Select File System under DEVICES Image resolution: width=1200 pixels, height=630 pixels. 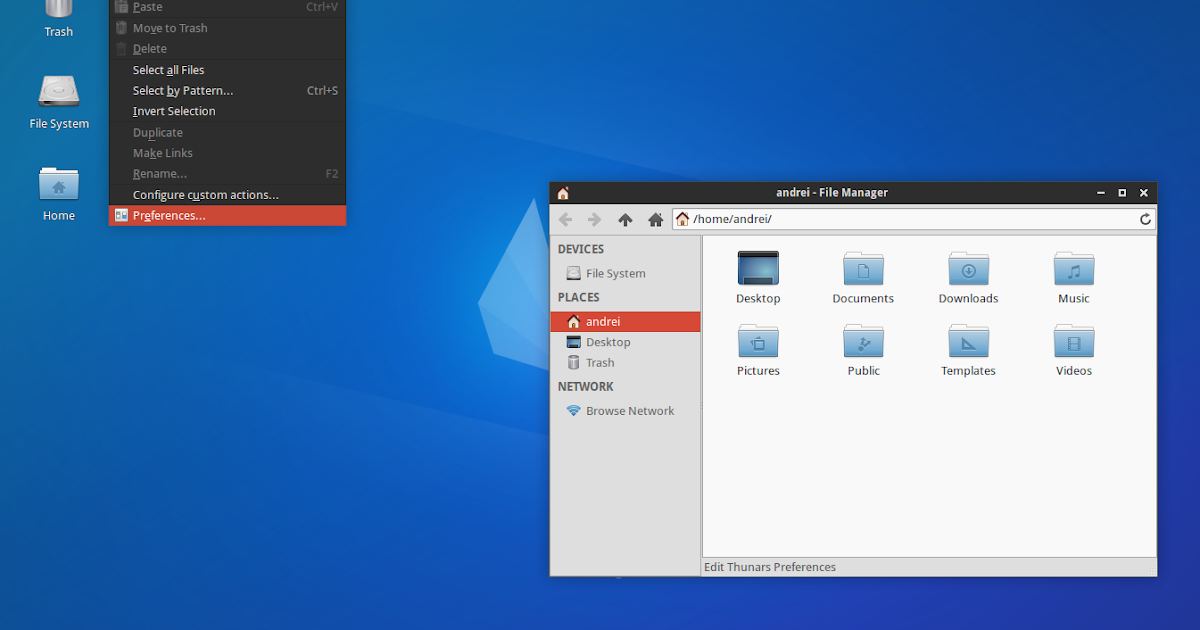614,272
